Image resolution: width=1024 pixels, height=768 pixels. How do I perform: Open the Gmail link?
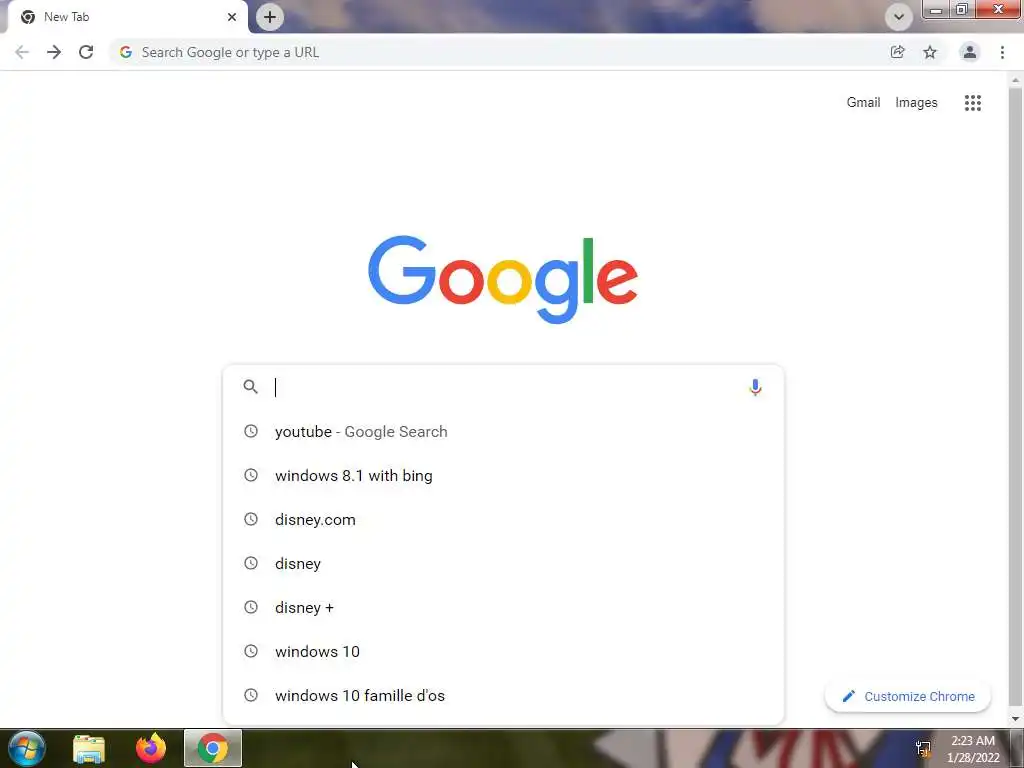[863, 103]
